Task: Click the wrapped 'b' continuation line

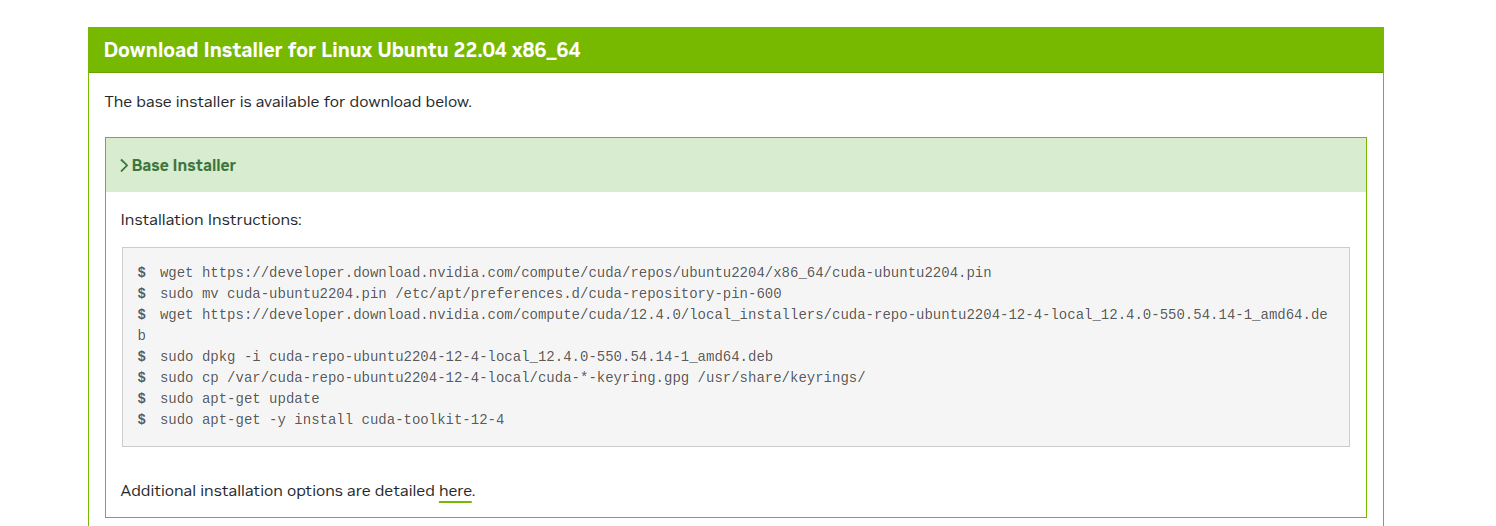Action: tap(142, 335)
